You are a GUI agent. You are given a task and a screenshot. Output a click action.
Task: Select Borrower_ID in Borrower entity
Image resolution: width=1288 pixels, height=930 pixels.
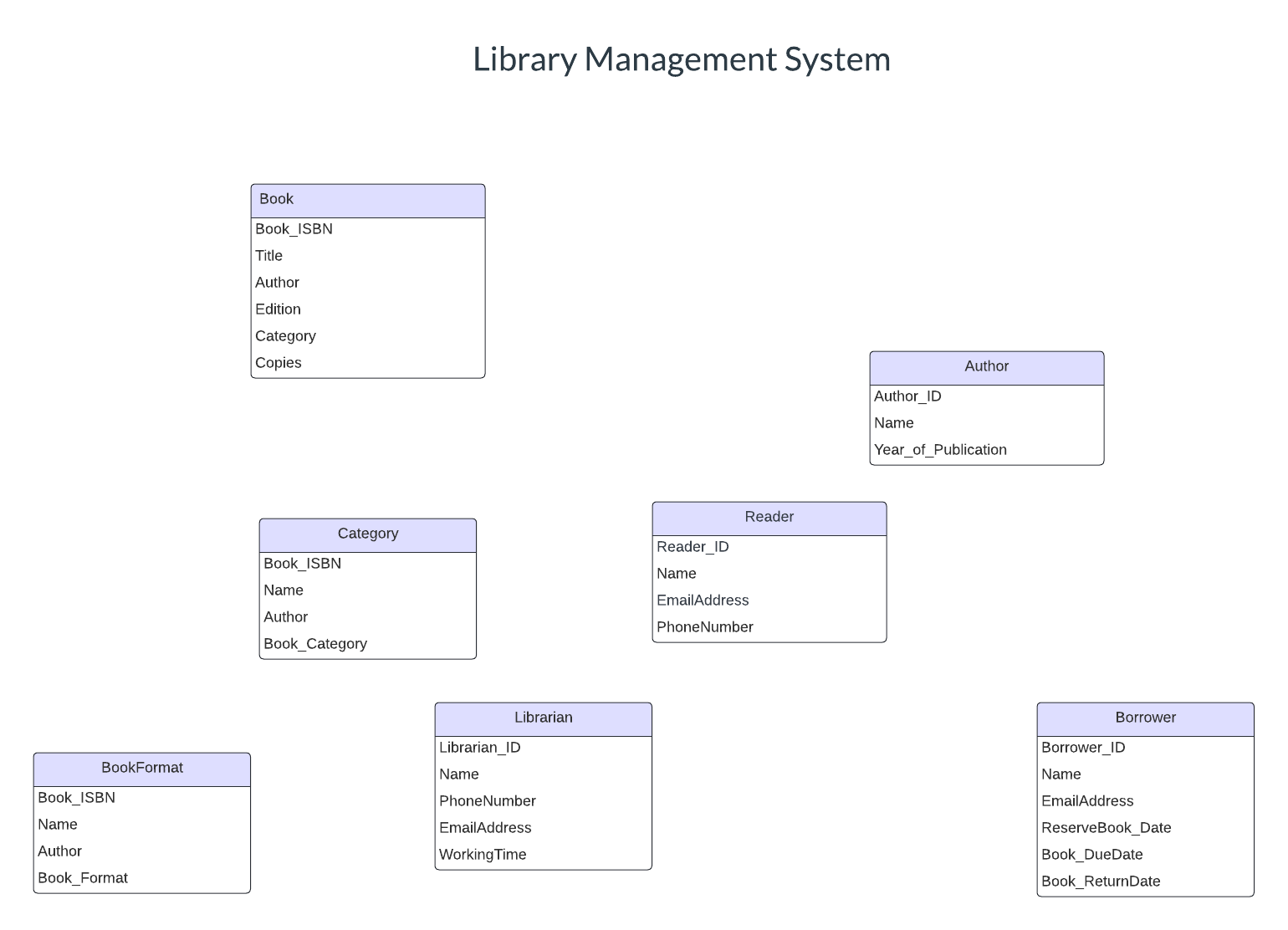coord(1084,747)
